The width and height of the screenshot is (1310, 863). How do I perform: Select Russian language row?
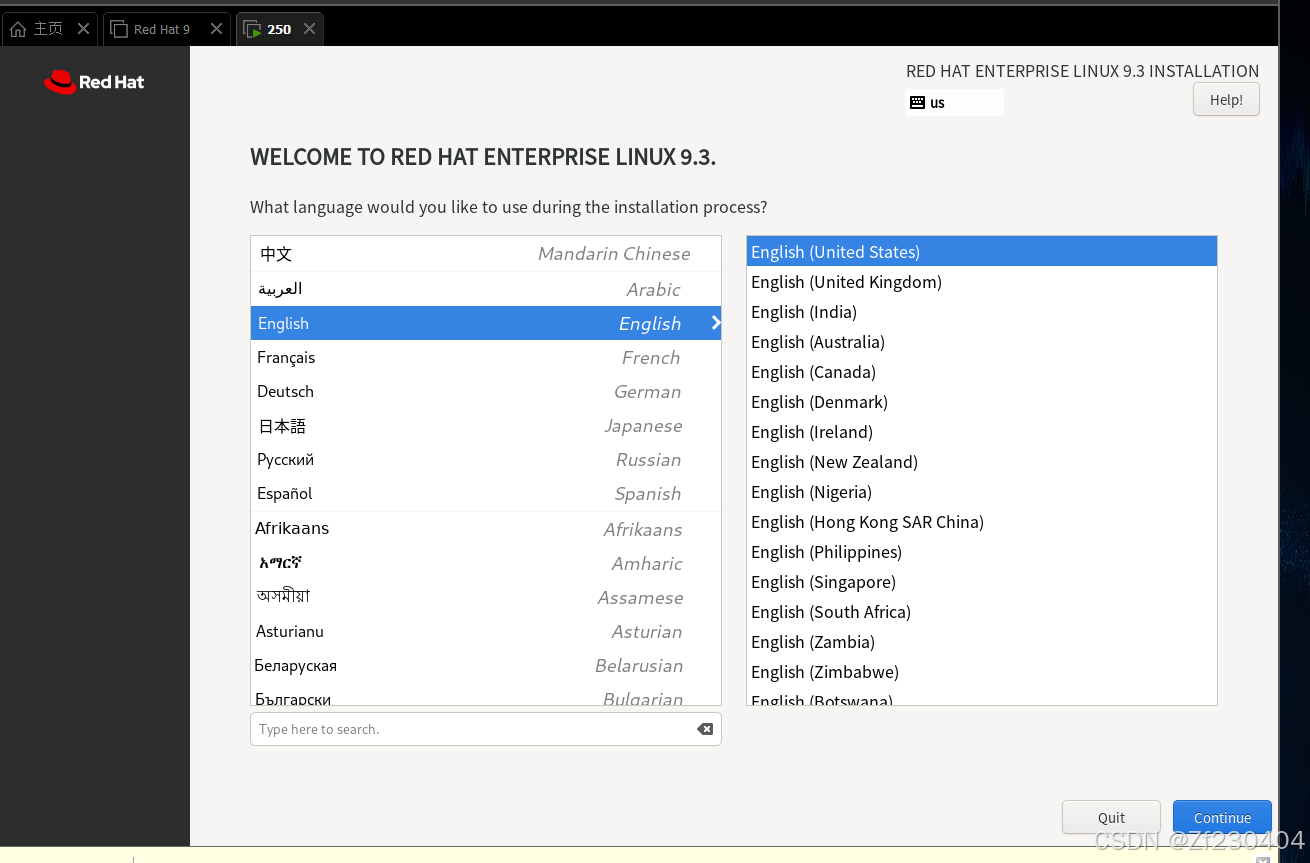click(x=485, y=459)
